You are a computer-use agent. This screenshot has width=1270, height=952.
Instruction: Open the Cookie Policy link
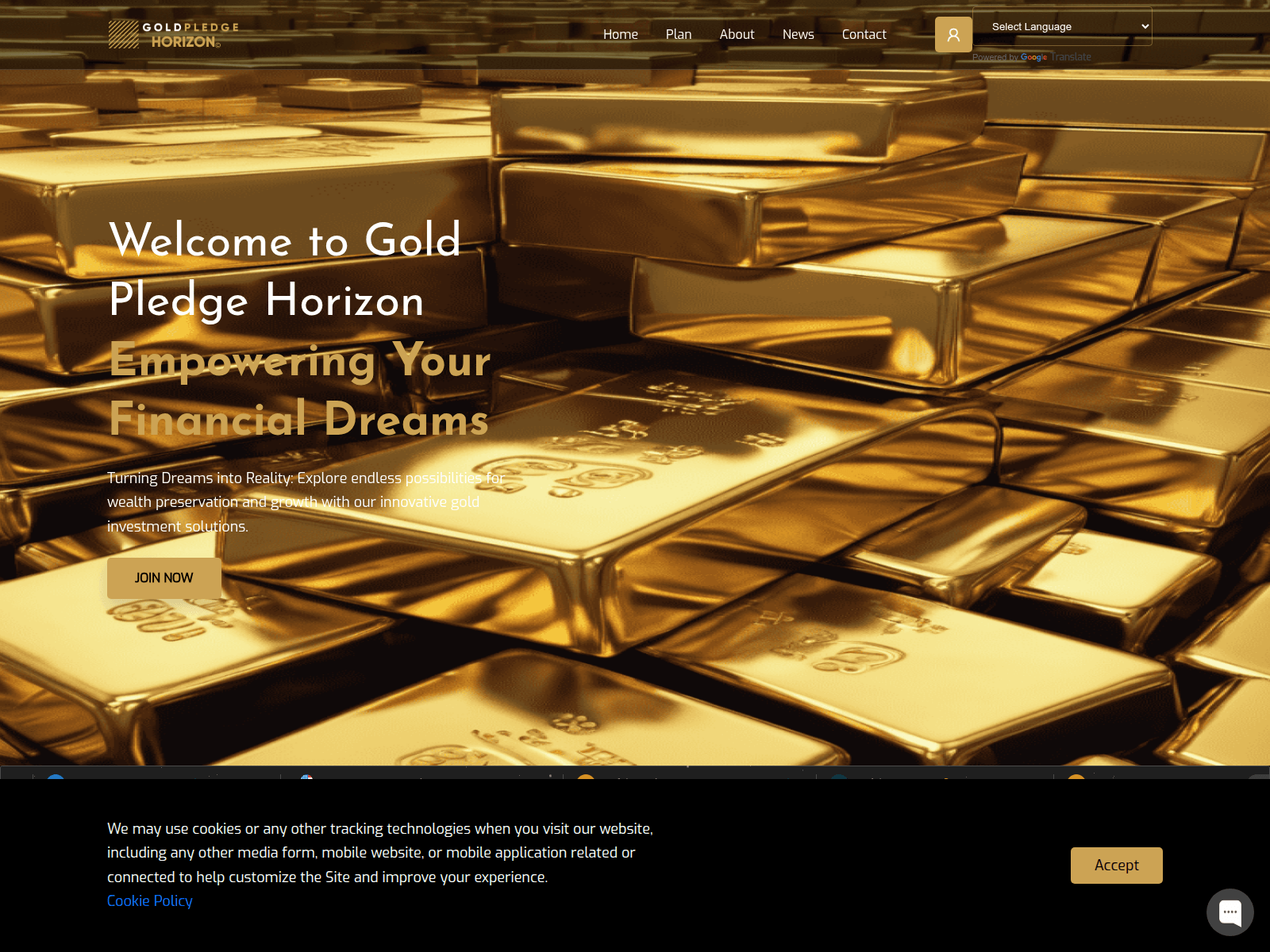(150, 900)
